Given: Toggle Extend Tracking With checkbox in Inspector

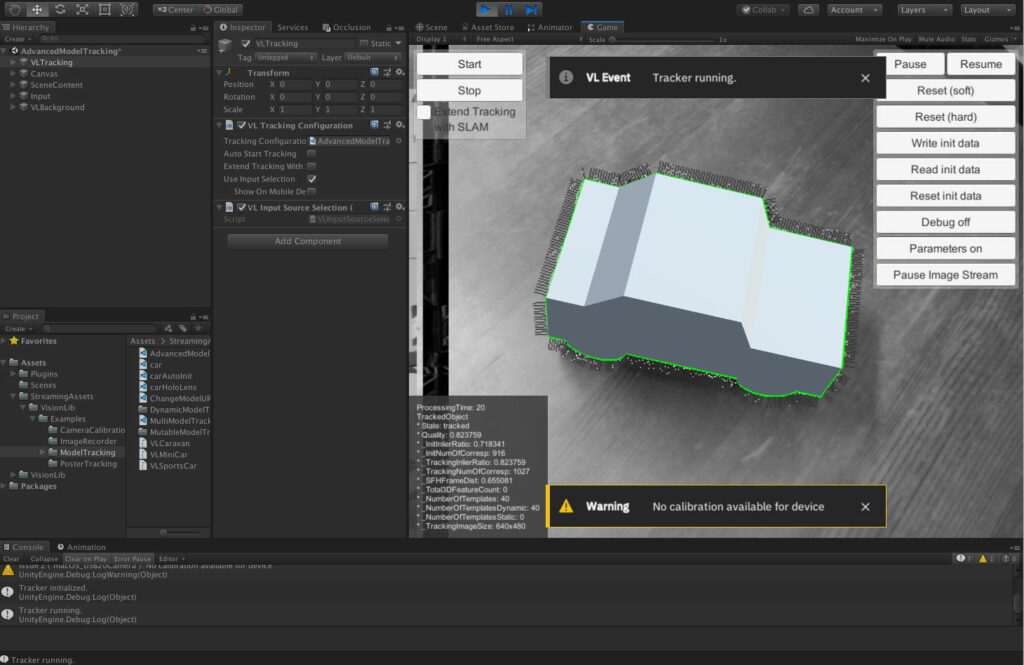Looking at the screenshot, I should tap(312, 167).
